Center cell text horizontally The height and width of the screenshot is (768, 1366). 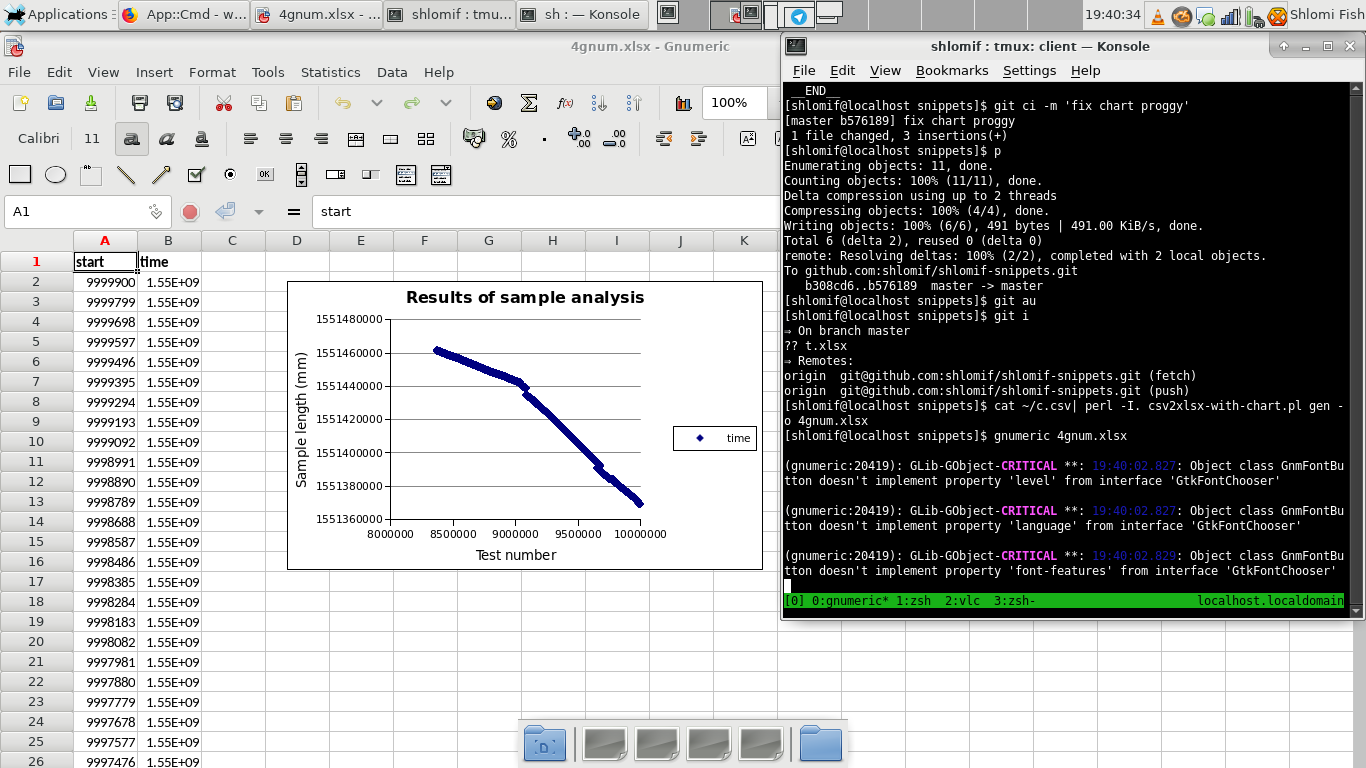coord(286,139)
